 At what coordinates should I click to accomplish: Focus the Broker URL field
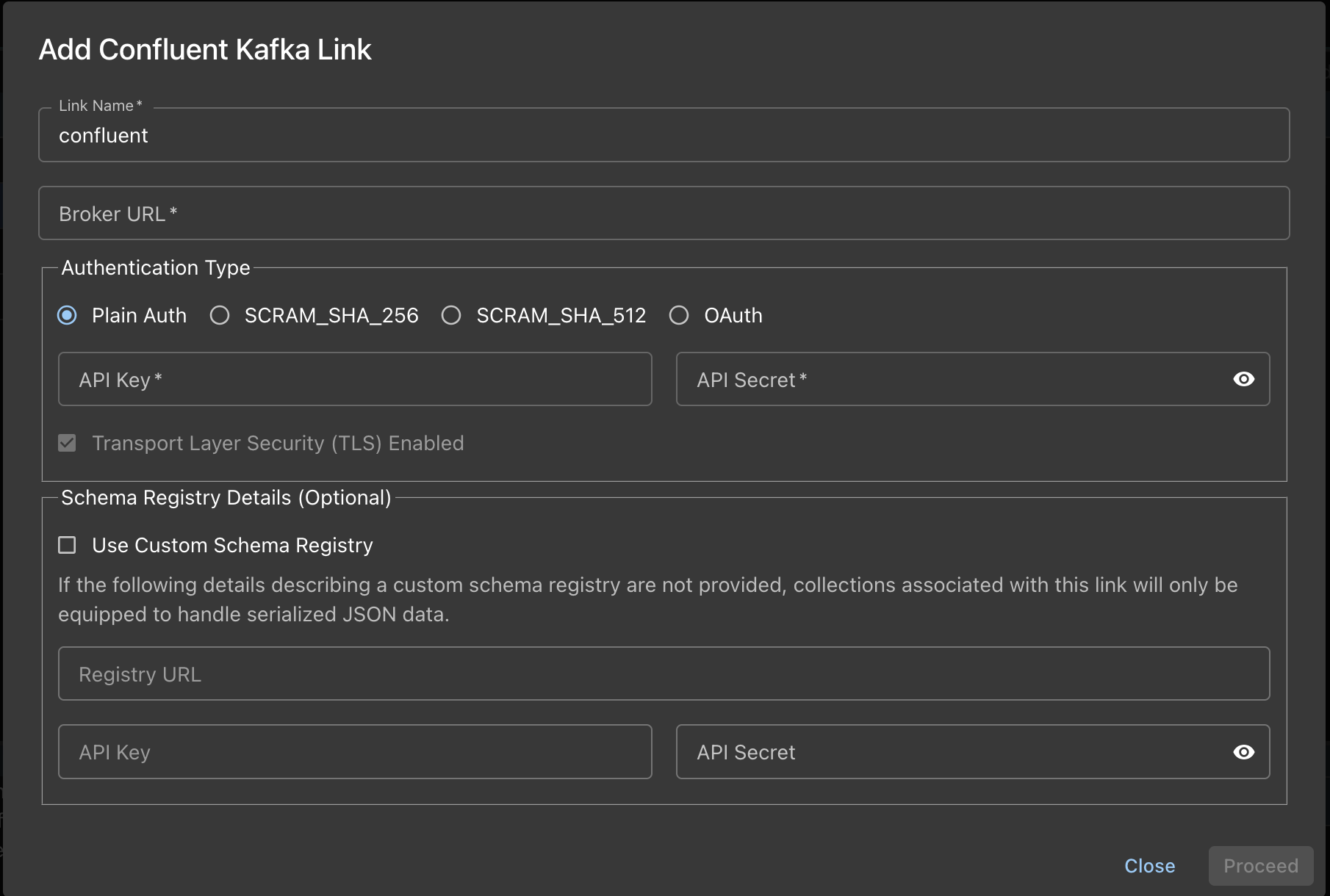pos(664,213)
